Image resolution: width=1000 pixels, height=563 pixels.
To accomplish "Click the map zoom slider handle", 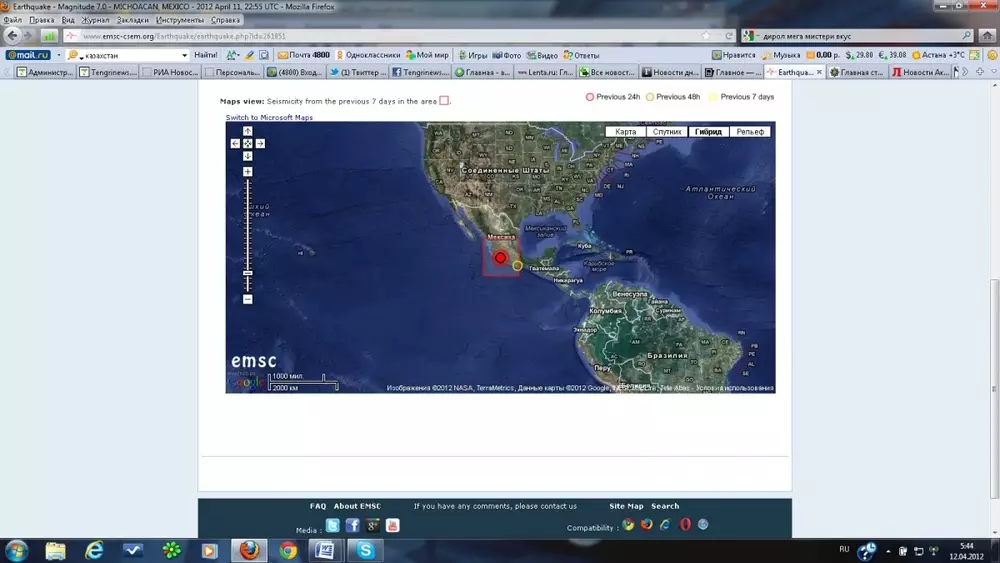I will (248, 273).
